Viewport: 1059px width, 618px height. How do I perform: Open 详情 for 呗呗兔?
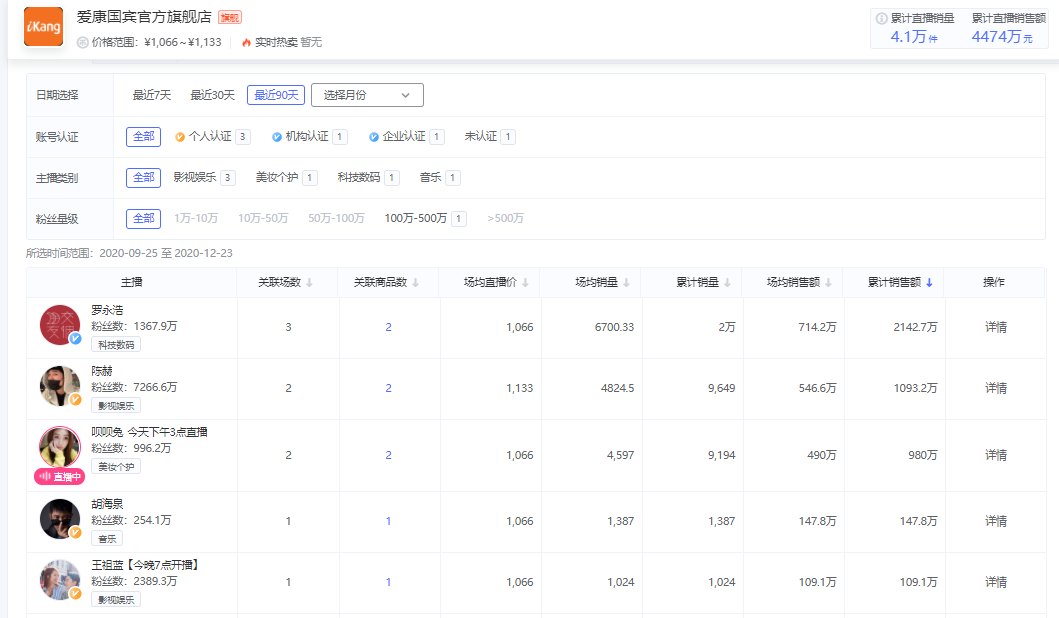pos(996,455)
